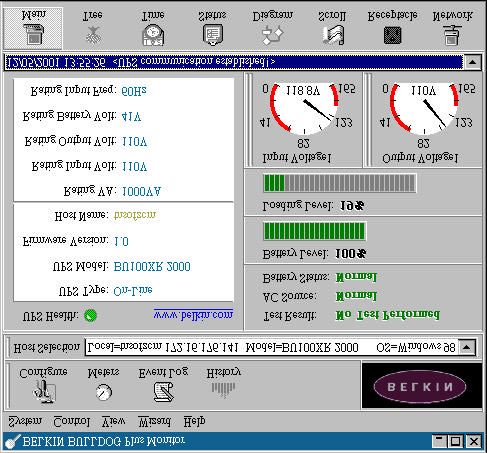This screenshot has height=453, width=487.
Task: Open the Scroll view icon
Action: [333, 35]
